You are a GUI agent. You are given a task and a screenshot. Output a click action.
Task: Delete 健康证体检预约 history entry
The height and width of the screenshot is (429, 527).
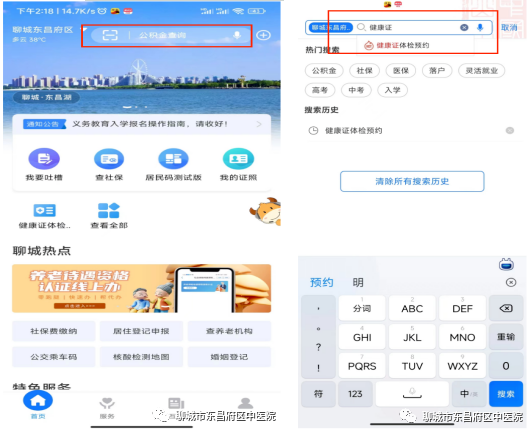(x=510, y=130)
